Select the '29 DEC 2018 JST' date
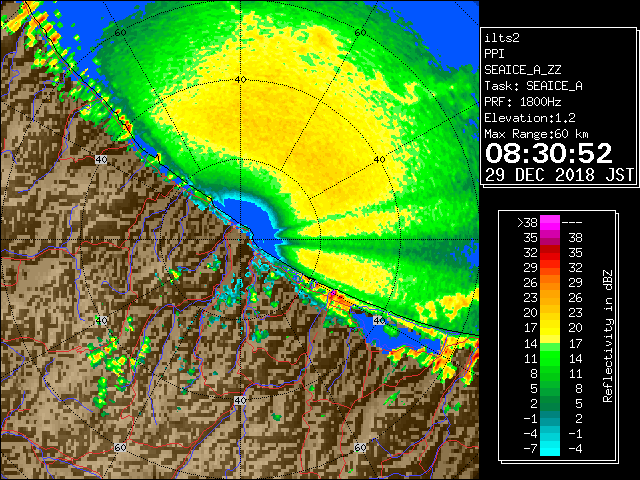Screen dimensions: 640x480 (560, 175)
